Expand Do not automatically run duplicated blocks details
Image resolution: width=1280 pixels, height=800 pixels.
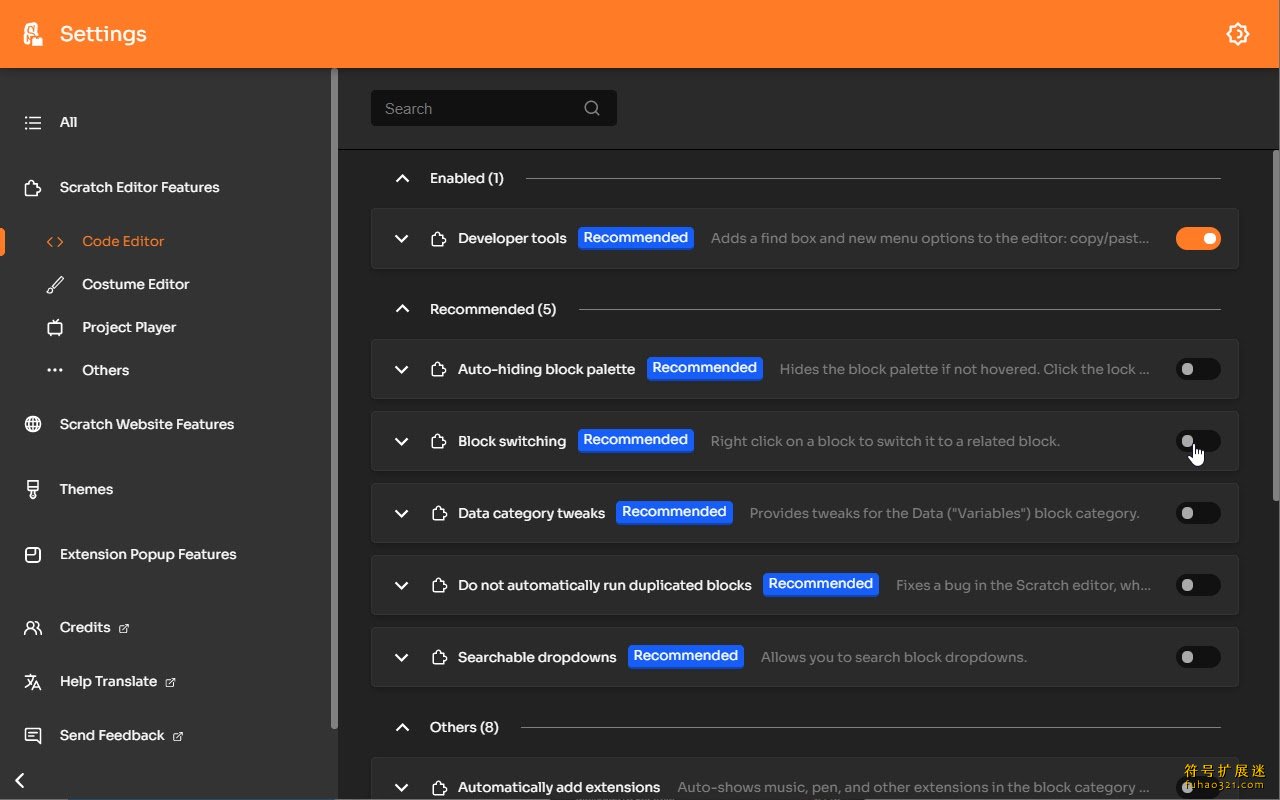click(x=402, y=586)
